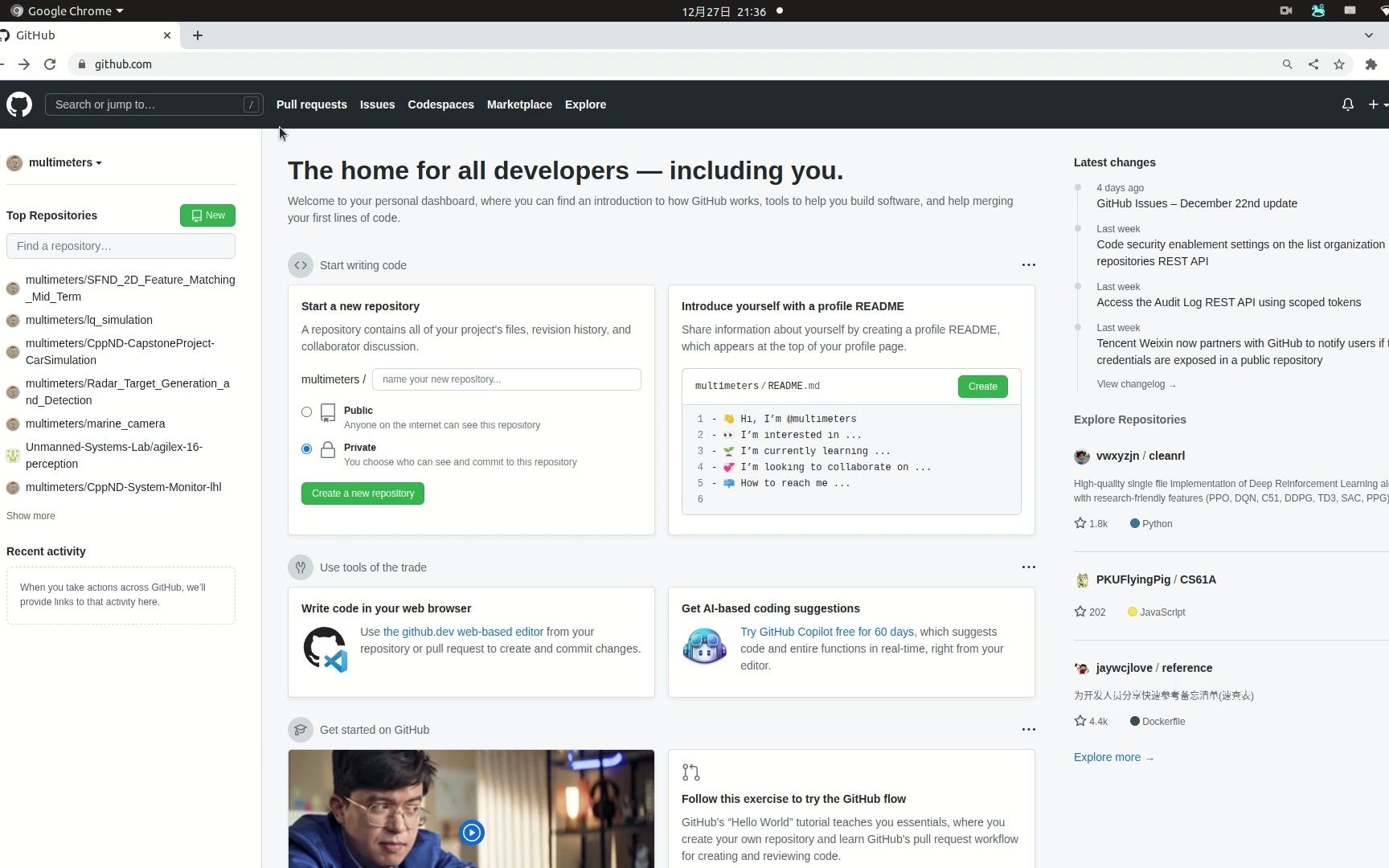Open GitHub homepage via Octocat logo
Screen dimensions: 1389x868
point(19,104)
